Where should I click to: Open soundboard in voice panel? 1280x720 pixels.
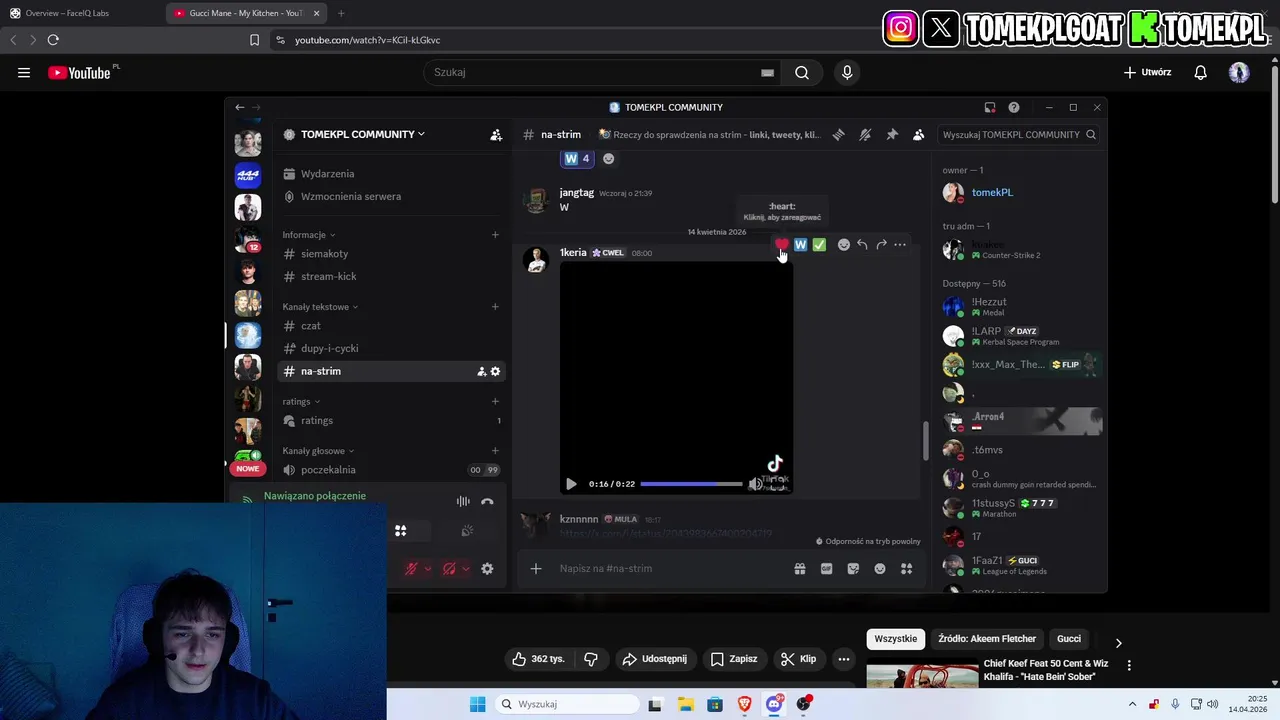(x=466, y=531)
